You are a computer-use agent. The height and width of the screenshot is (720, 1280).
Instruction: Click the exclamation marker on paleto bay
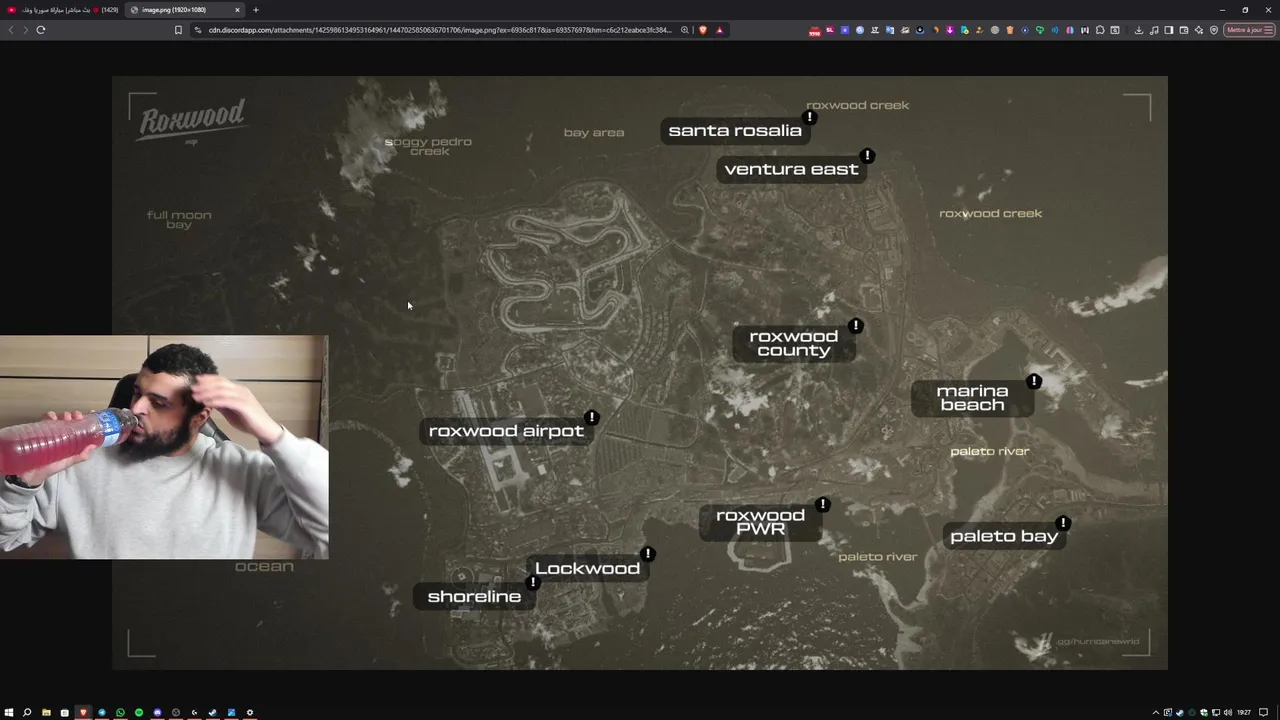(1063, 523)
